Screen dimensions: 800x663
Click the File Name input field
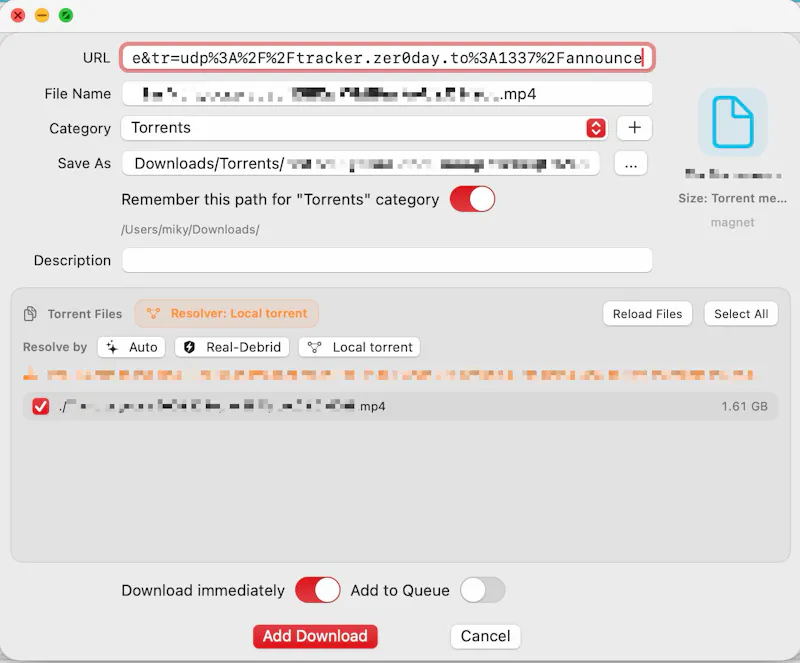click(x=387, y=94)
